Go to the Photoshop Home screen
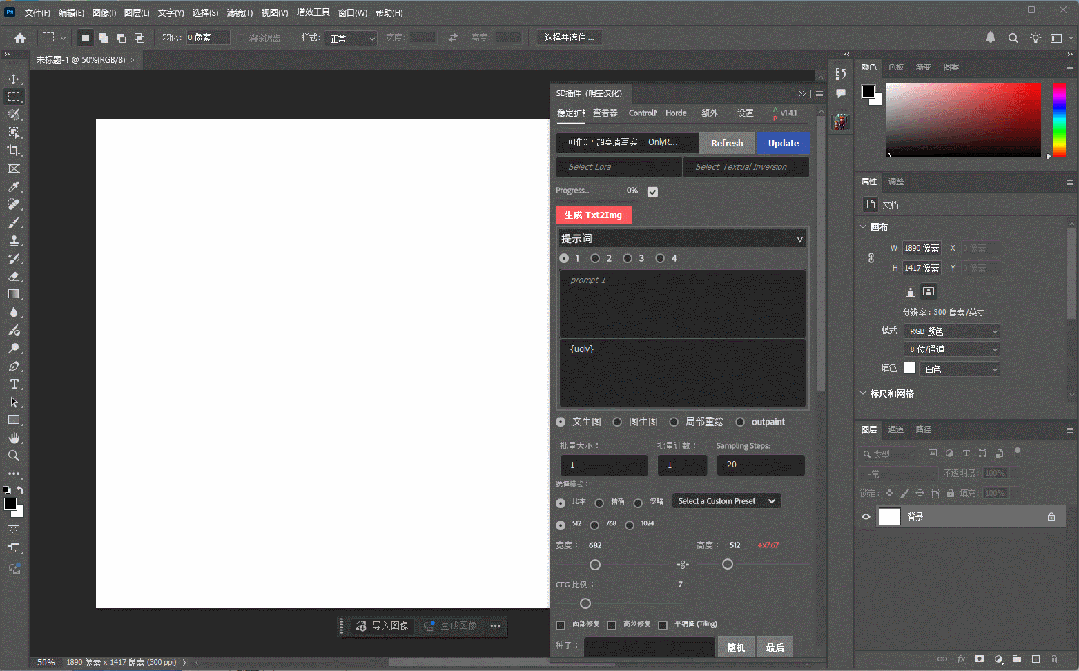The height and width of the screenshot is (671, 1079). point(20,38)
